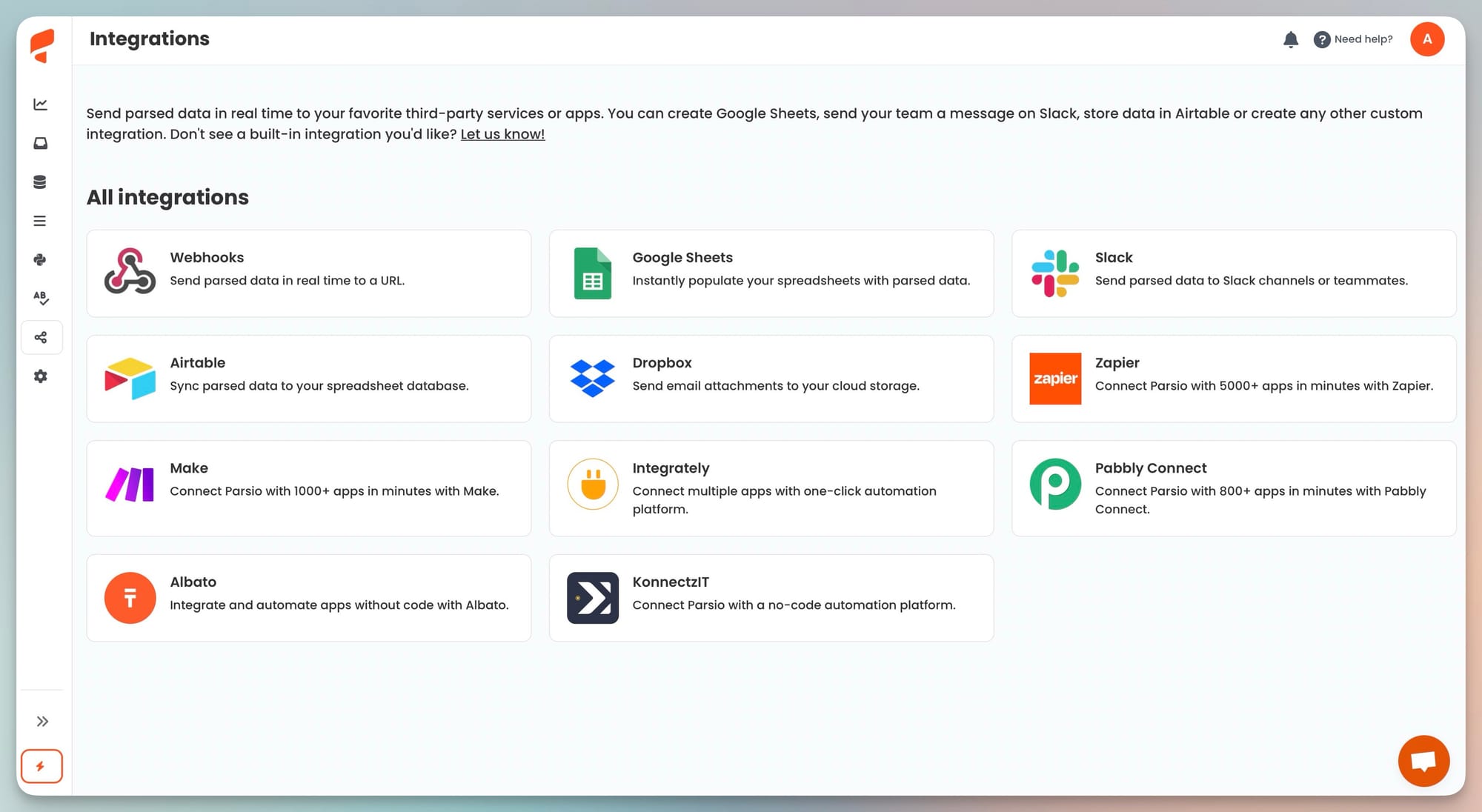
Task: Open the KonnectzIT integration title
Action: [x=671, y=582]
